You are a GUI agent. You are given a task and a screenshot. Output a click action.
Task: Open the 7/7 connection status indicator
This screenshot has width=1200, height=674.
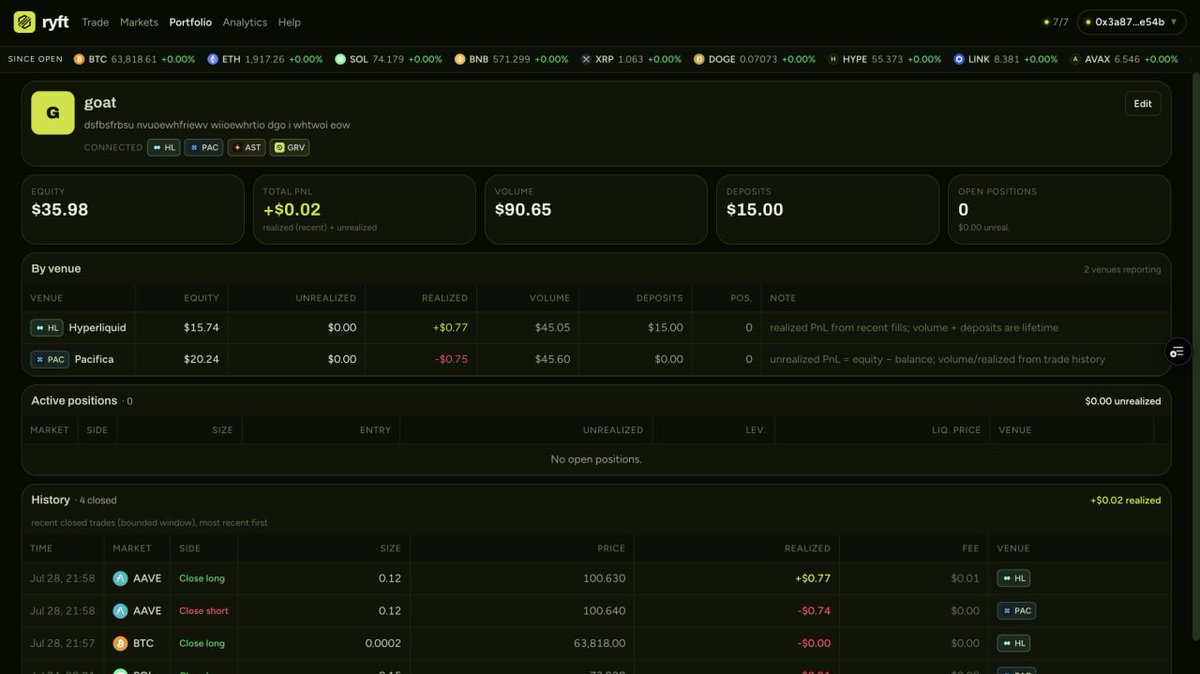pos(1055,22)
